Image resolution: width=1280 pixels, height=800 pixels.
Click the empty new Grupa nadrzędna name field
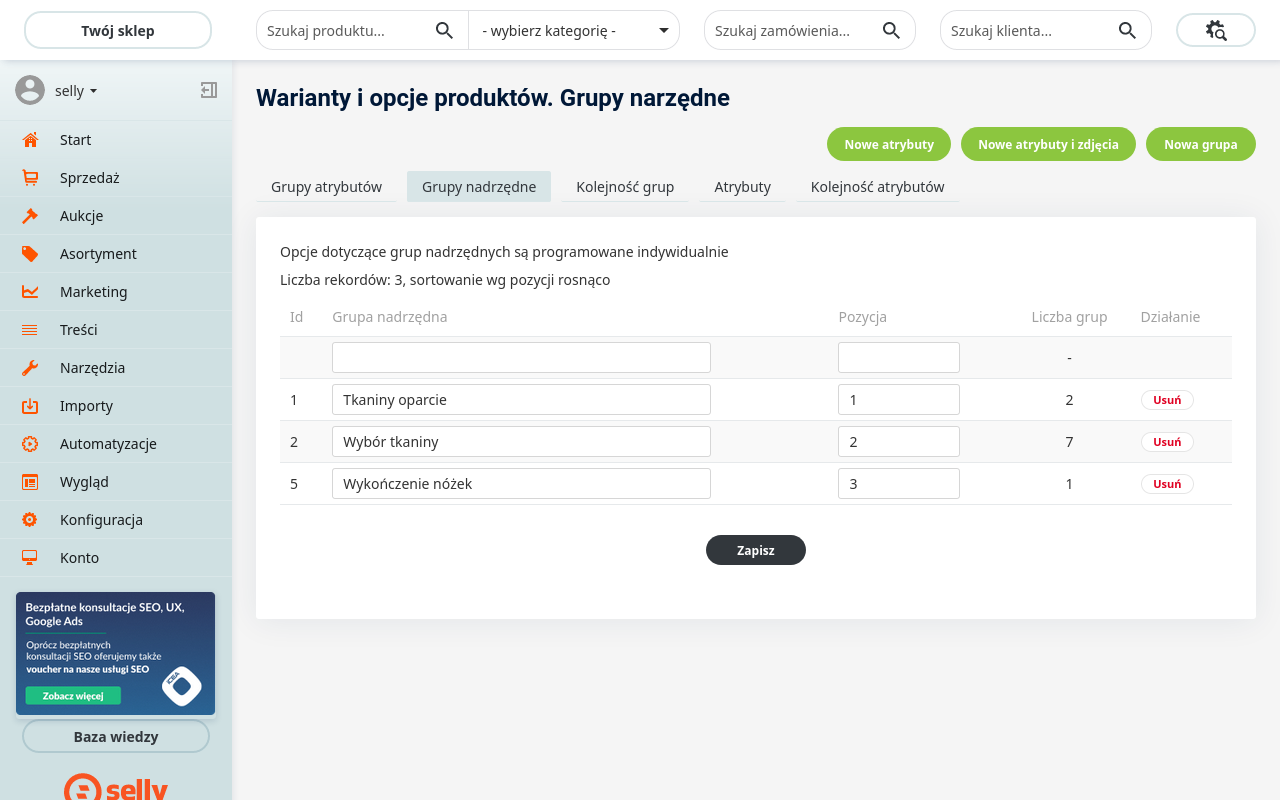pyautogui.click(x=521, y=358)
